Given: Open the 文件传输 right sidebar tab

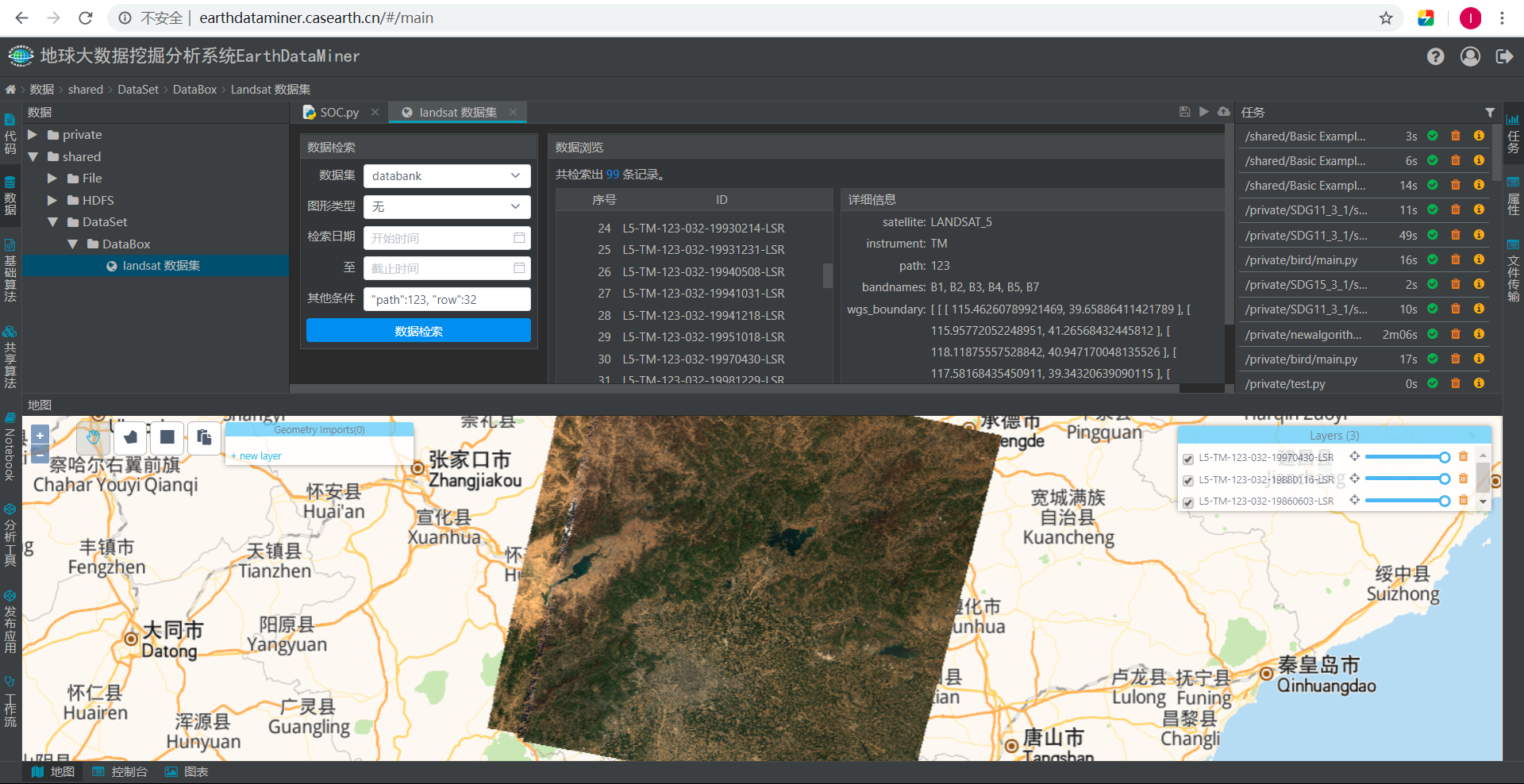Looking at the screenshot, I should 1513,271.
